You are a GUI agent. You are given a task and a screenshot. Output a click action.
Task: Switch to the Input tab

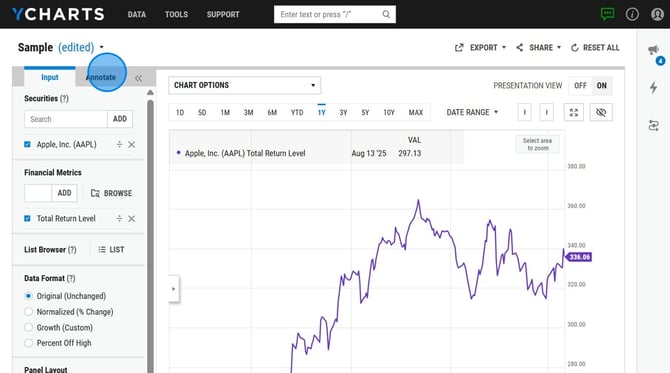click(x=50, y=77)
